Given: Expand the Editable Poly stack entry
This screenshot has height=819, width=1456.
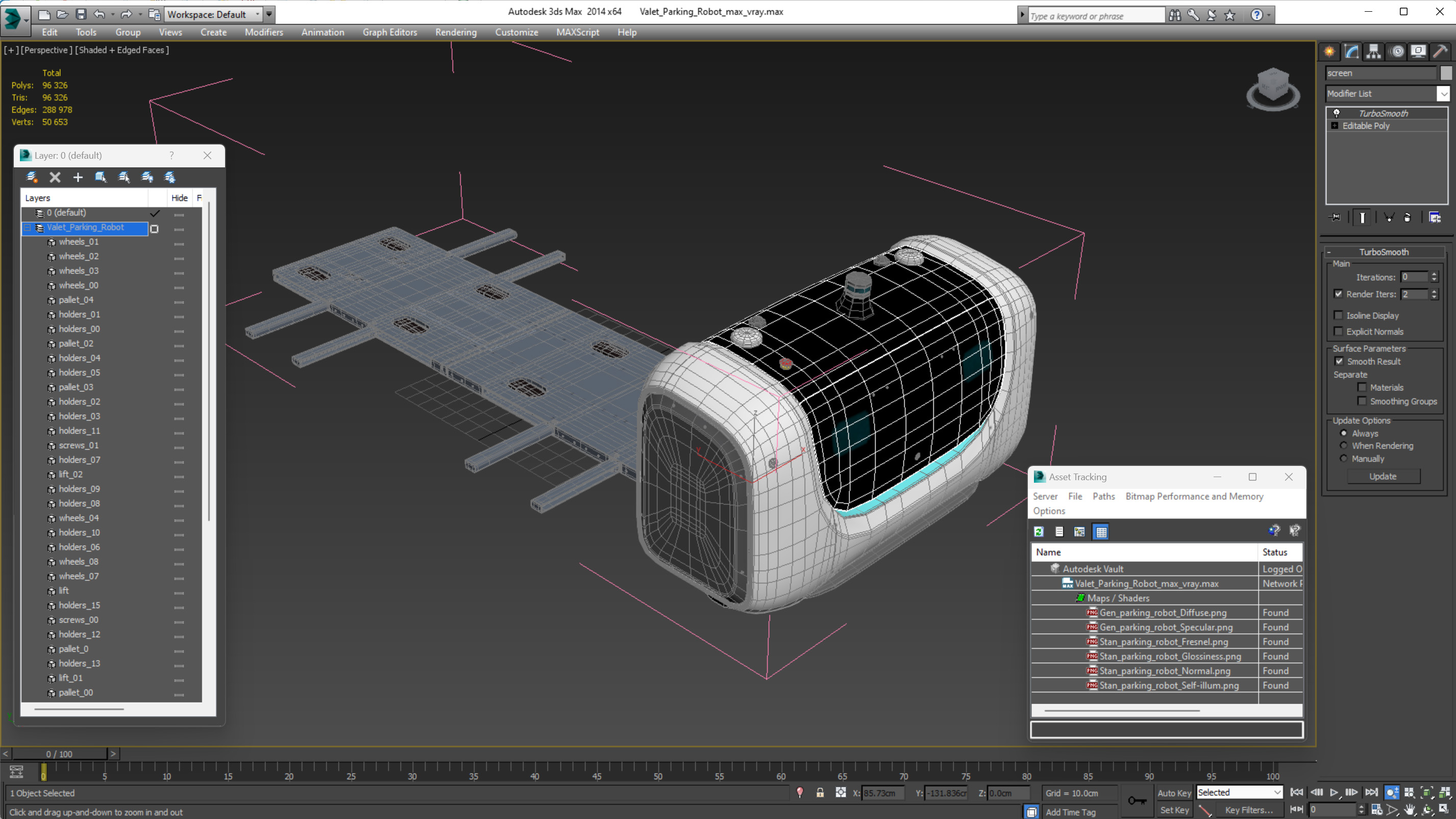Looking at the screenshot, I should 1335,126.
